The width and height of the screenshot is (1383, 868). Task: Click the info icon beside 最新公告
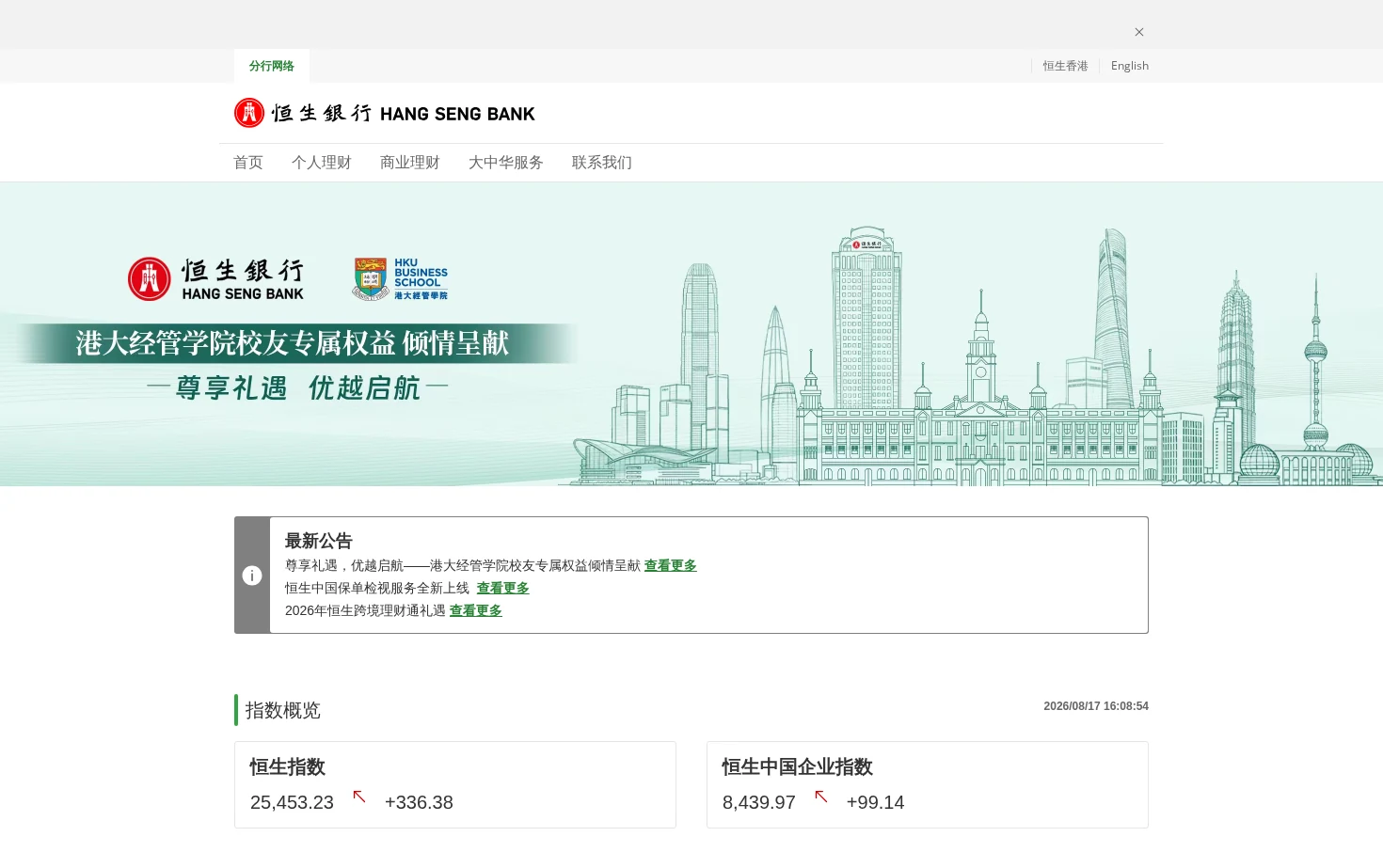252,576
